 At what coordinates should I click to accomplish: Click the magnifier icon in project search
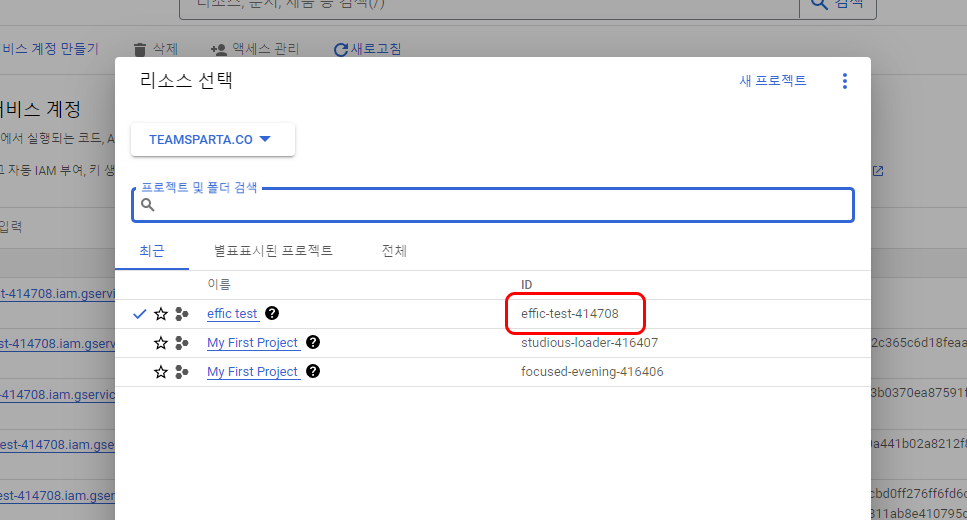[x=148, y=205]
